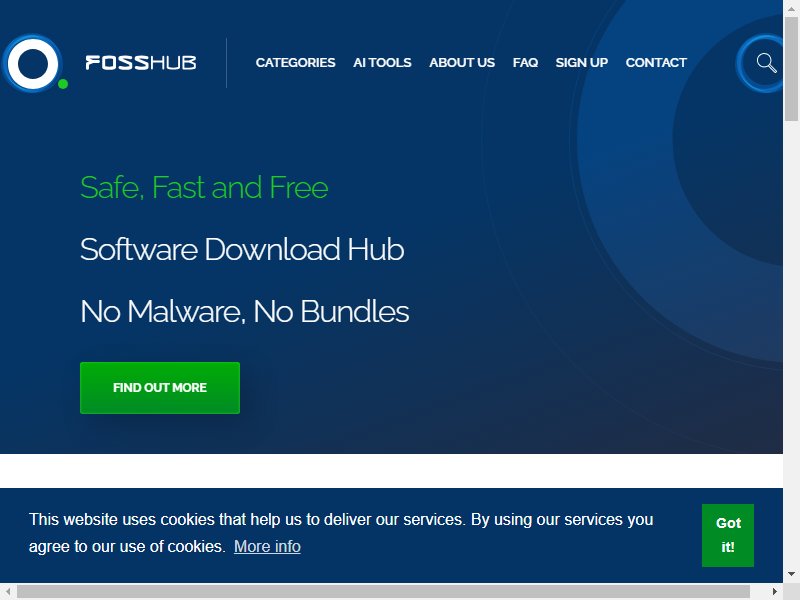Click the FOSSHUB wordmark logo
Screen dimensions: 800x600
(141, 63)
